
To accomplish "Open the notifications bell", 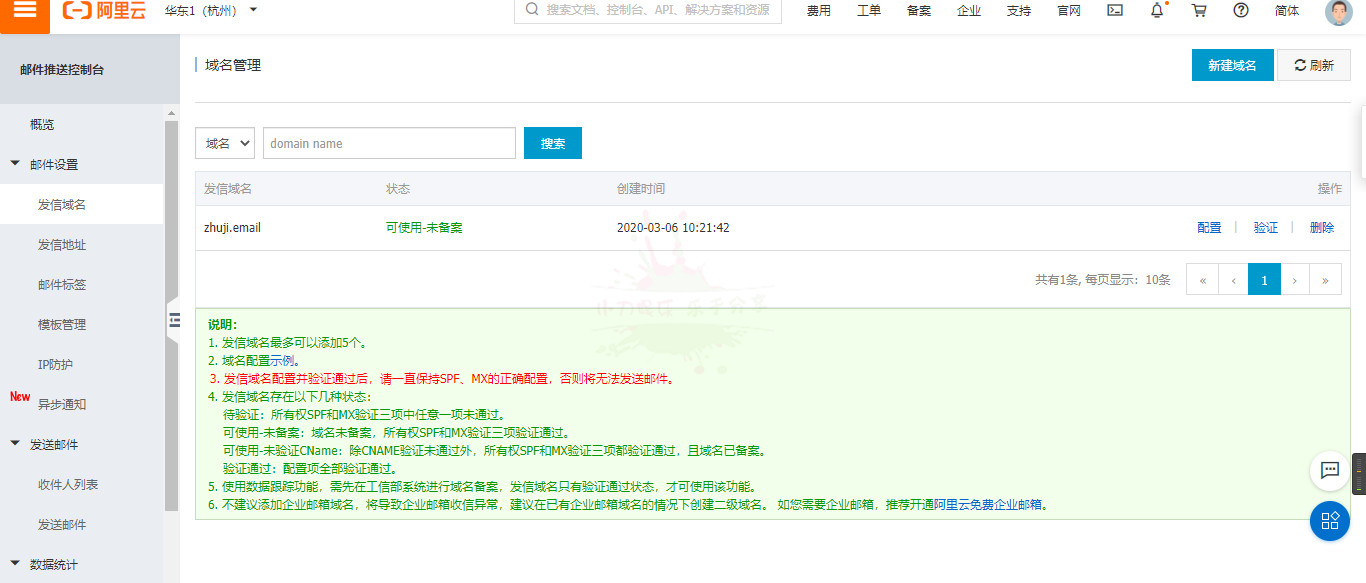I will (x=1157, y=10).
